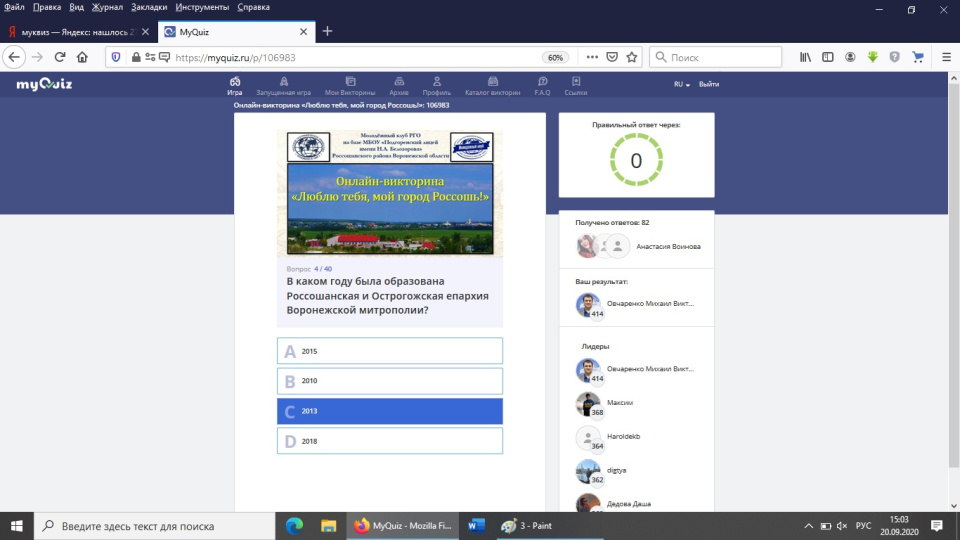Close the MyQuiz tab

[303, 32]
